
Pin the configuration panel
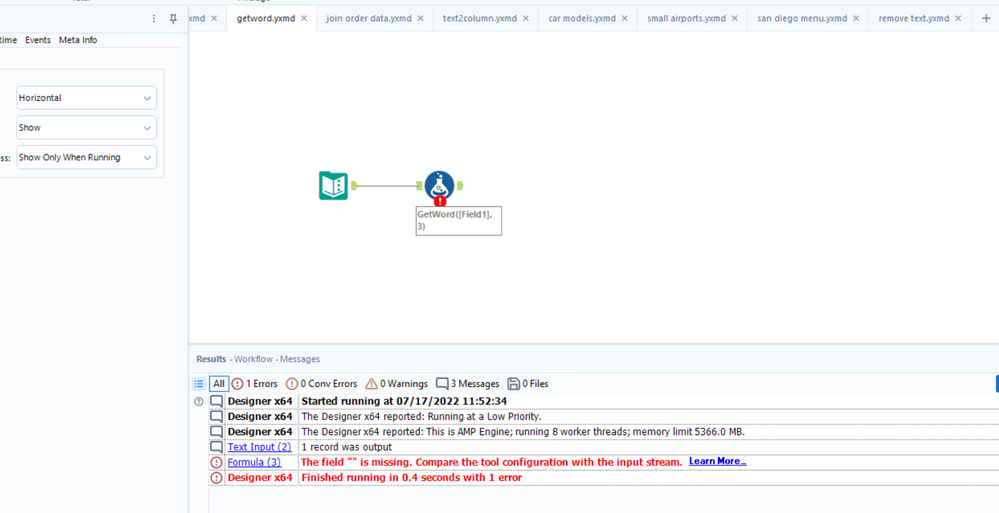coord(173,19)
